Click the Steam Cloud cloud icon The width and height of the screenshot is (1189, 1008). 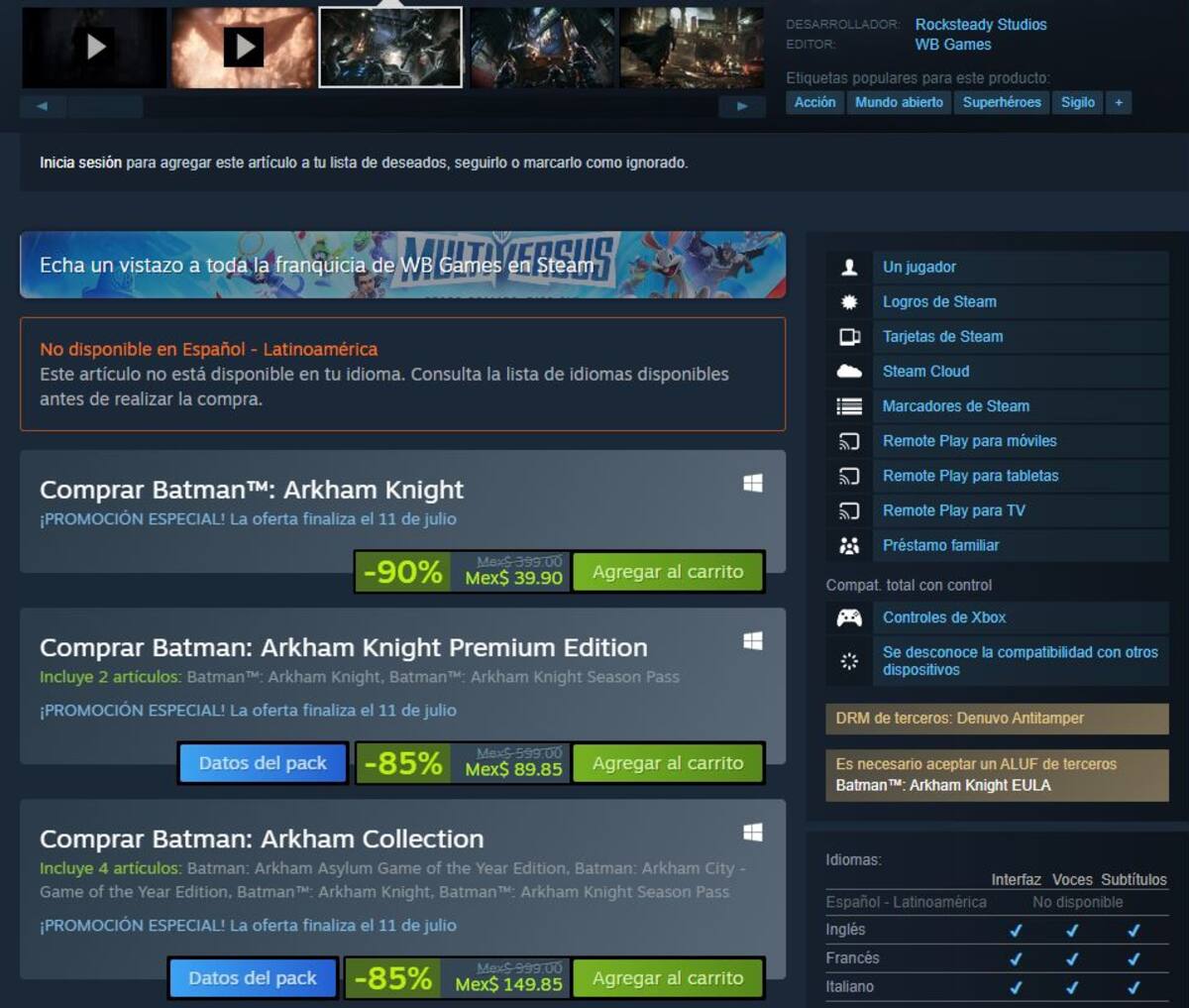tap(849, 372)
